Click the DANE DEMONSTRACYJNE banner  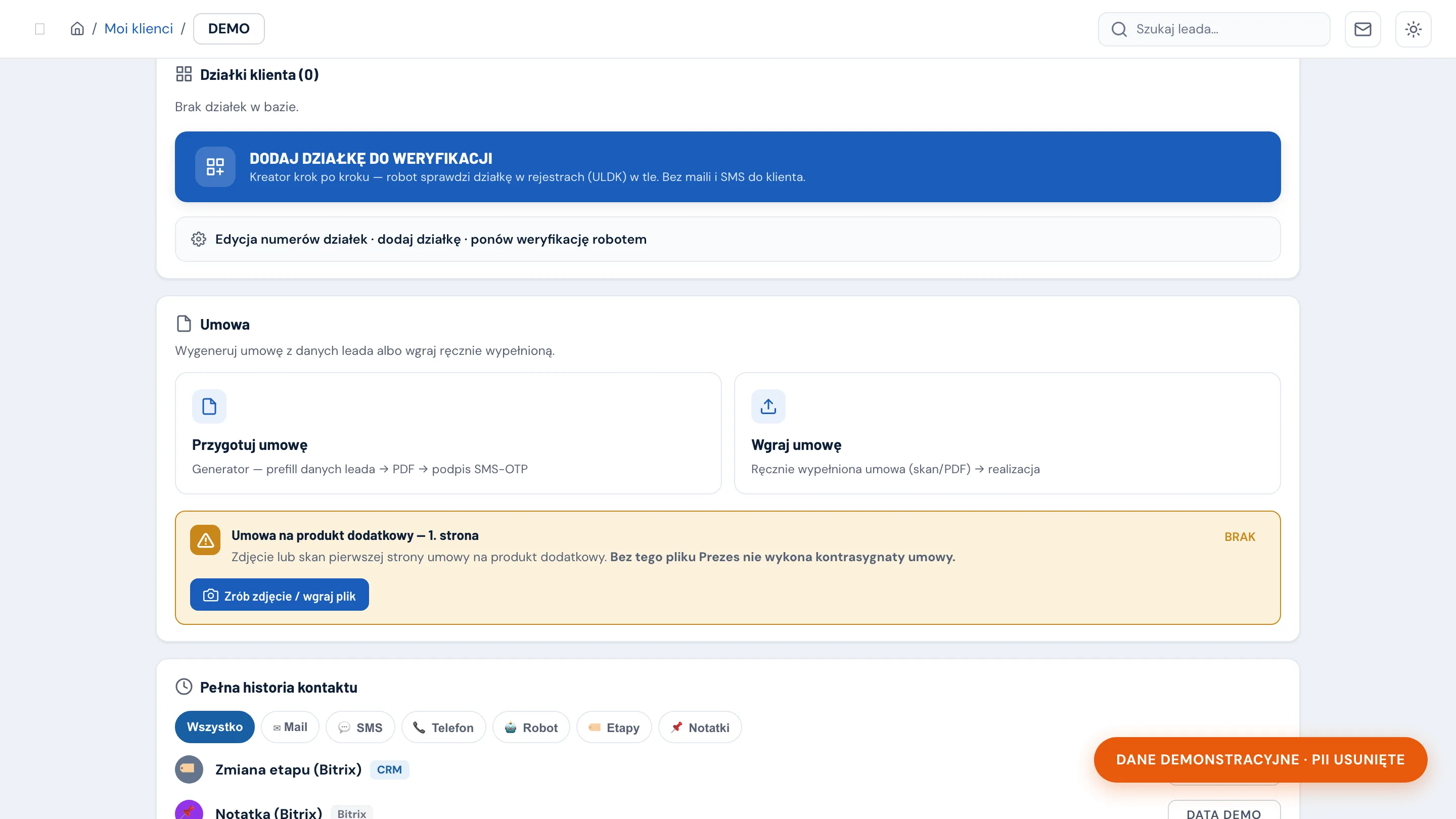coord(1260,760)
